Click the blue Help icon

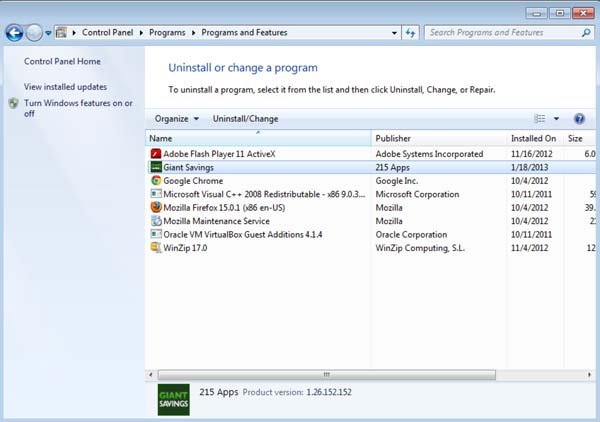(579, 119)
